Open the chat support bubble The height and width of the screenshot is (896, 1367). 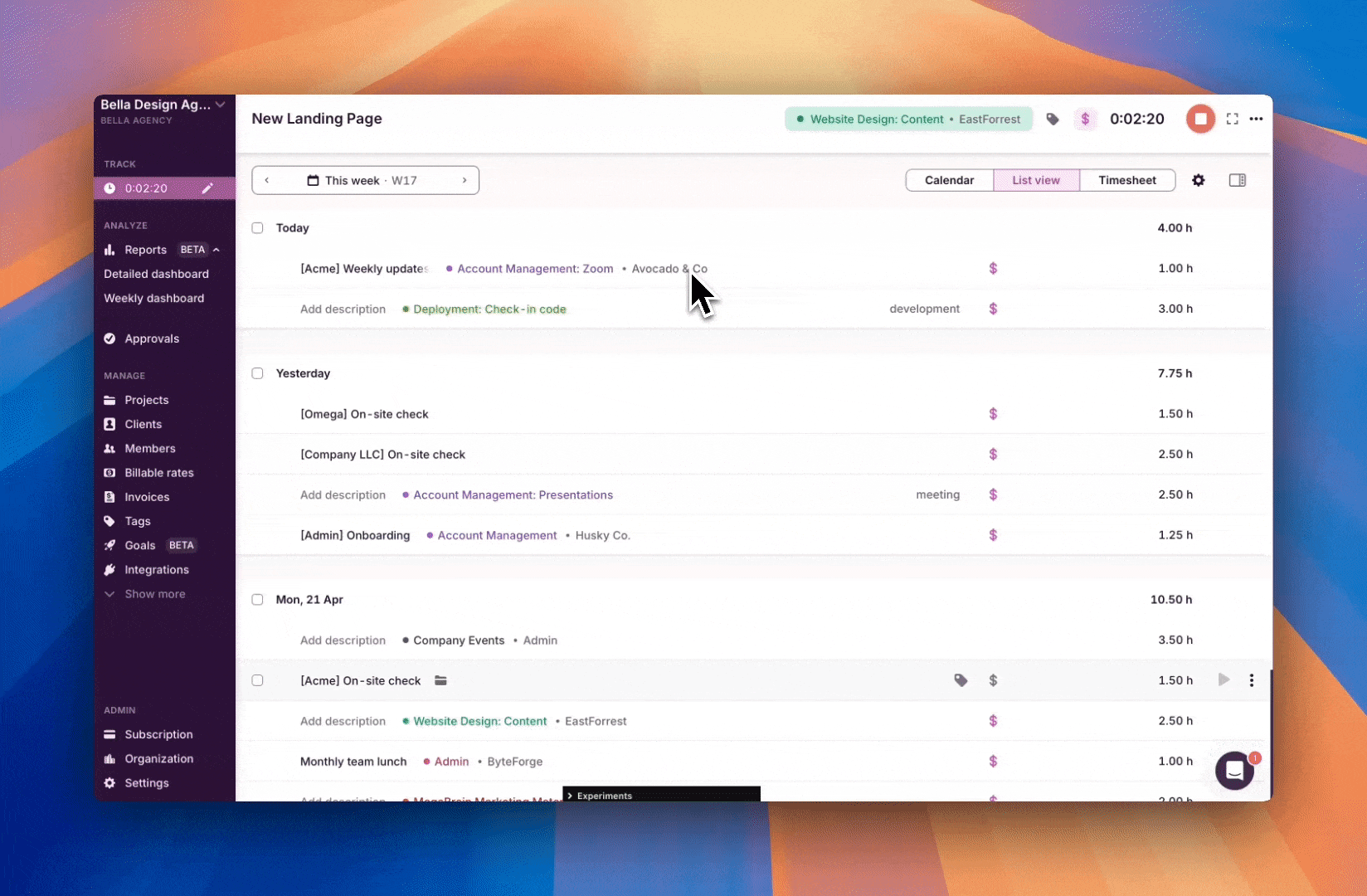1234,771
